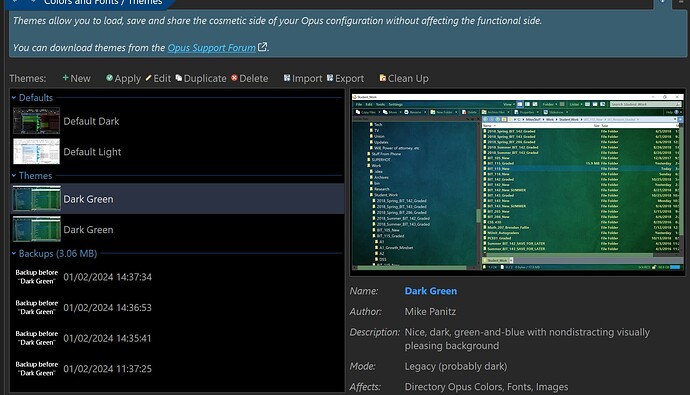Select the Default Light theme thumbnail

pyautogui.click(x=37, y=151)
